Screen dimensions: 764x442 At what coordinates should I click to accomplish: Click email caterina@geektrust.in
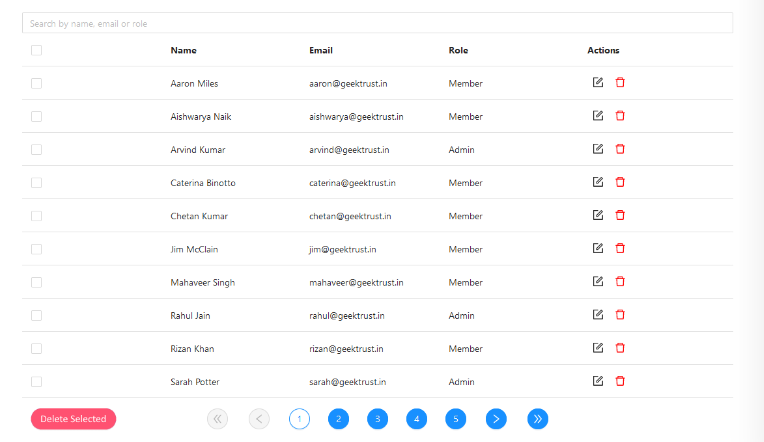tap(352, 183)
